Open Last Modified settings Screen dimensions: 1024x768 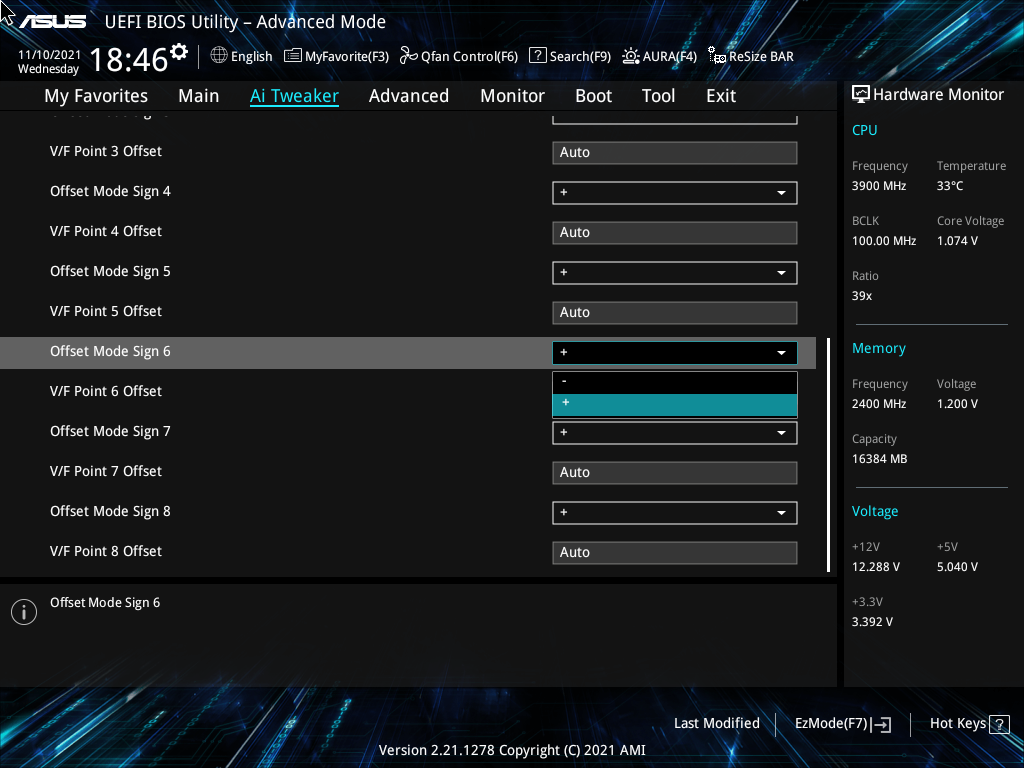[x=716, y=724]
